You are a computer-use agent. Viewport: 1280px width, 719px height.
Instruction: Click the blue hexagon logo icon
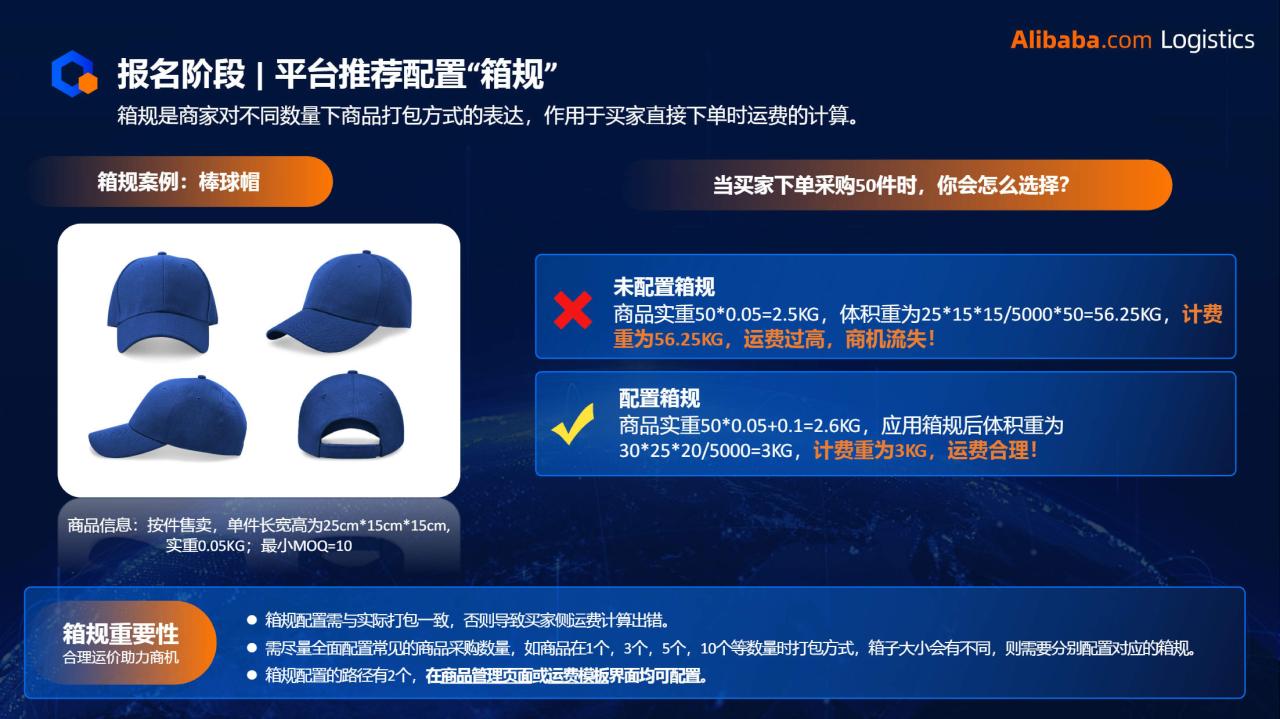74,73
